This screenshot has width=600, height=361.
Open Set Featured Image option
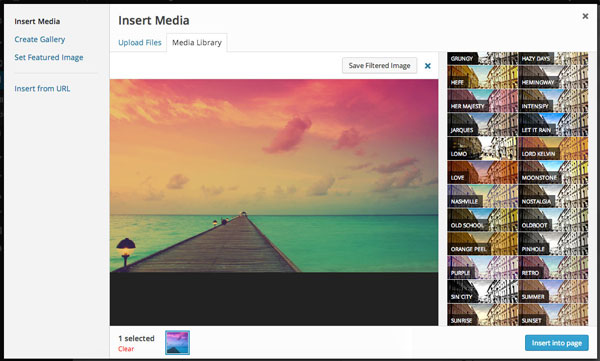[x=49, y=57]
